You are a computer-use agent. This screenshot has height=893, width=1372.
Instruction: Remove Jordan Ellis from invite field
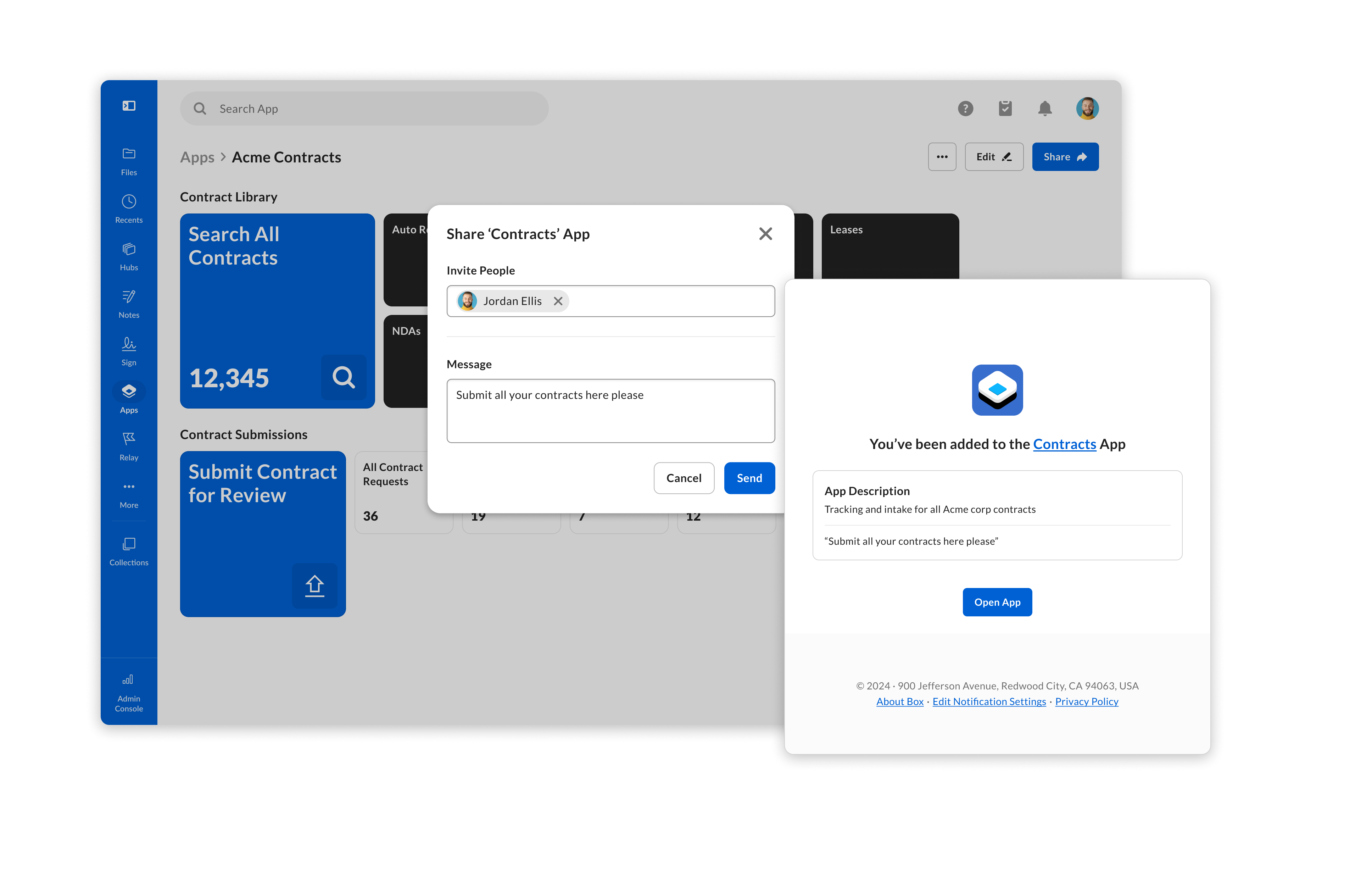click(557, 301)
